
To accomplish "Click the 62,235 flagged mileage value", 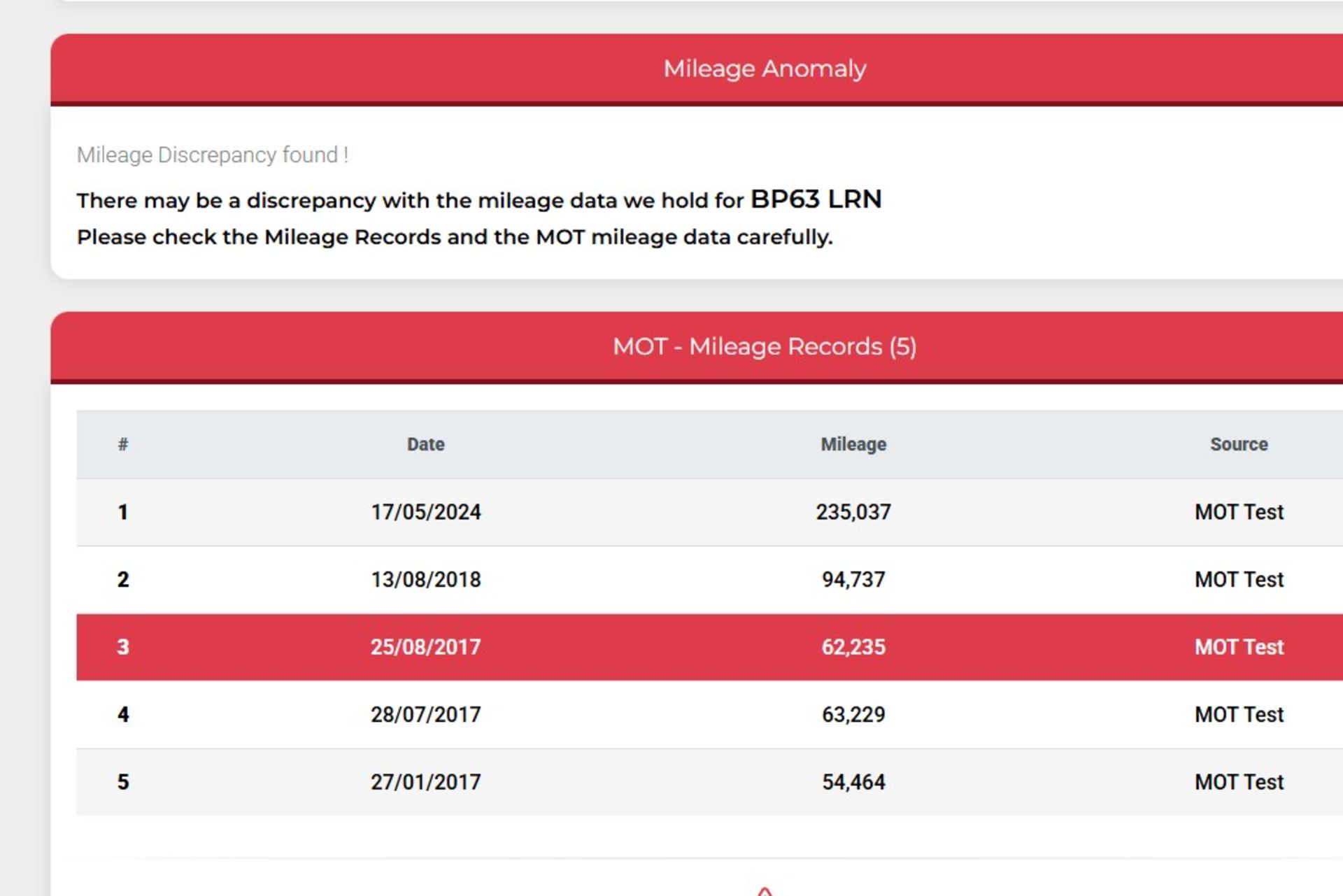I will 853,647.
